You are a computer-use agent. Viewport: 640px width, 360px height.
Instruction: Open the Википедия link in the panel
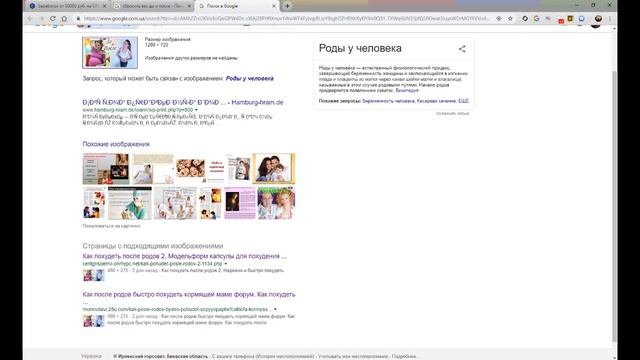click(407, 90)
